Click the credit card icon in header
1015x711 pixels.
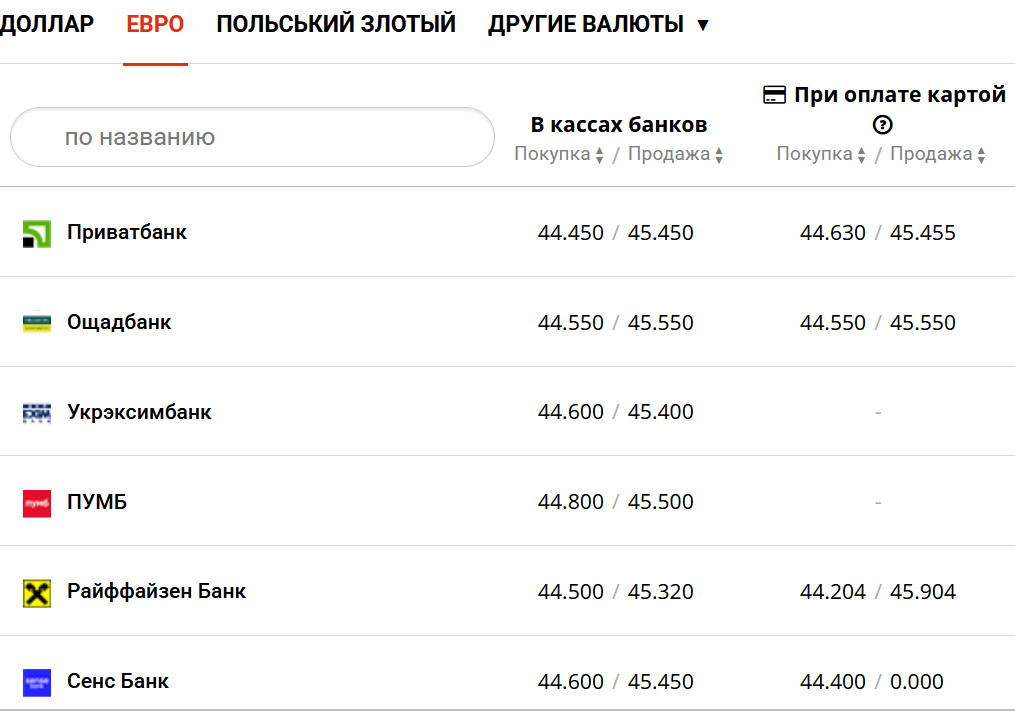pos(774,95)
